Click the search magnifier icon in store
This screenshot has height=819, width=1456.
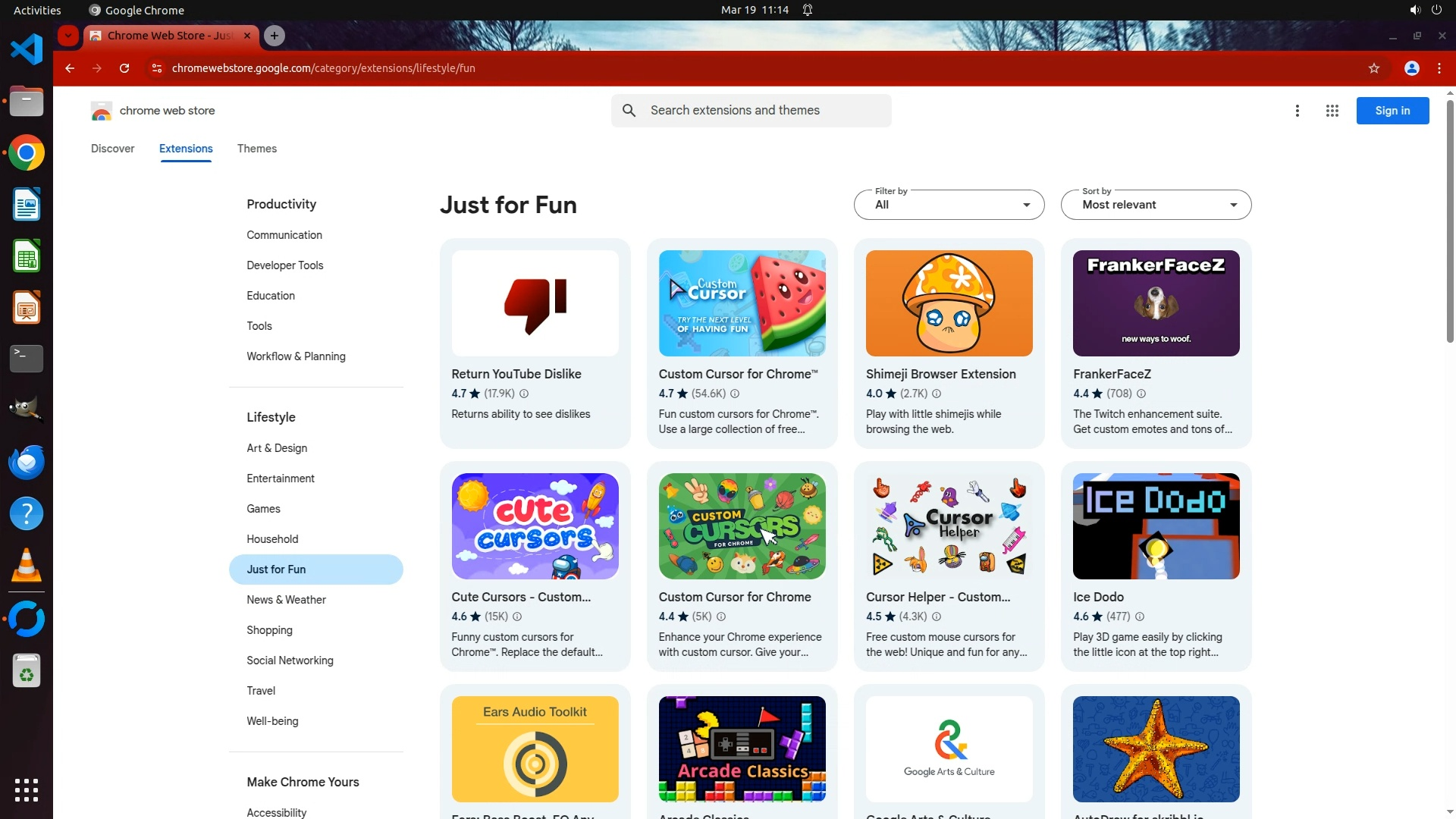point(629,111)
